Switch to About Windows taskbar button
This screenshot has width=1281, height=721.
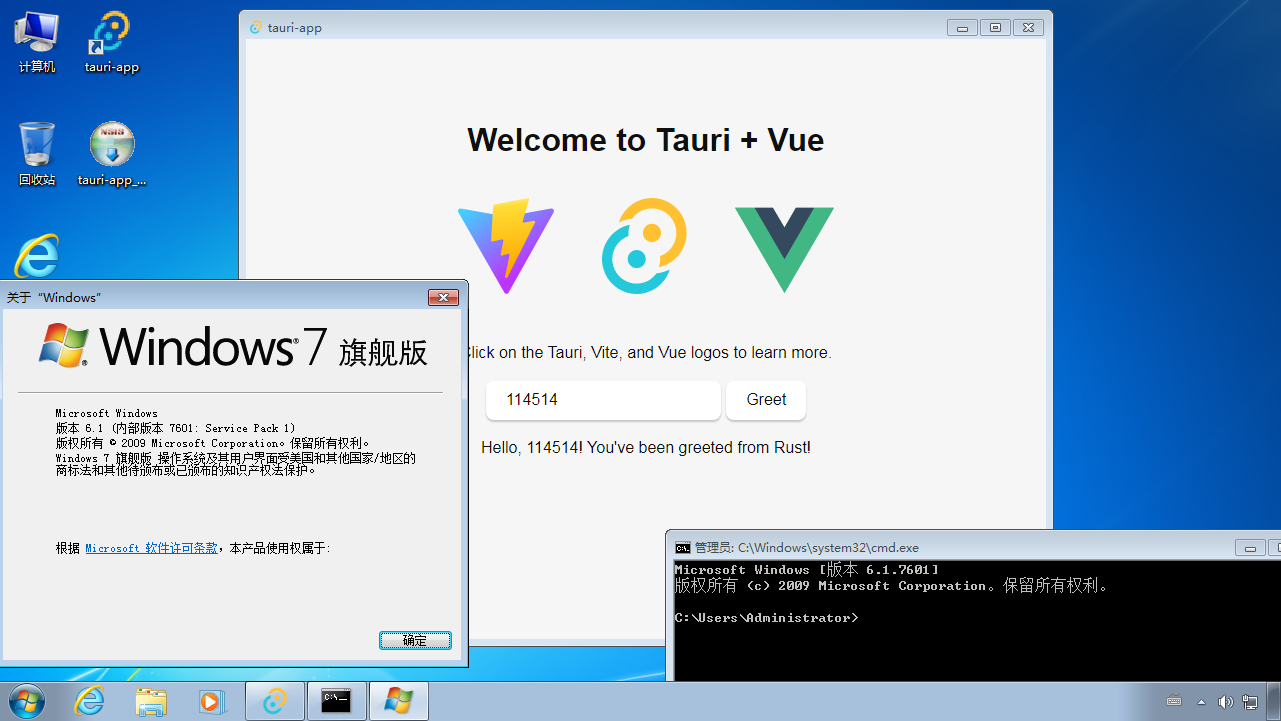(x=399, y=701)
